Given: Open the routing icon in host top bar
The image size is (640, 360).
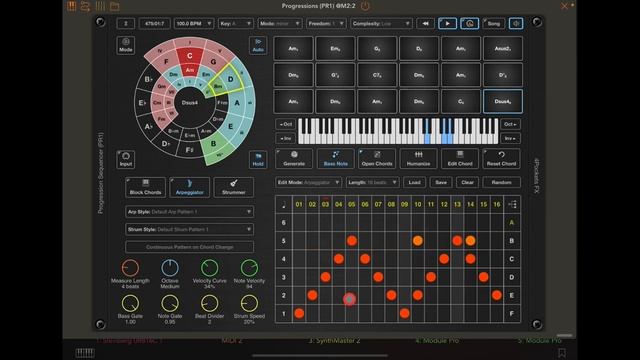Looking at the screenshot, I should pyautogui.click(x=85, y=6).
